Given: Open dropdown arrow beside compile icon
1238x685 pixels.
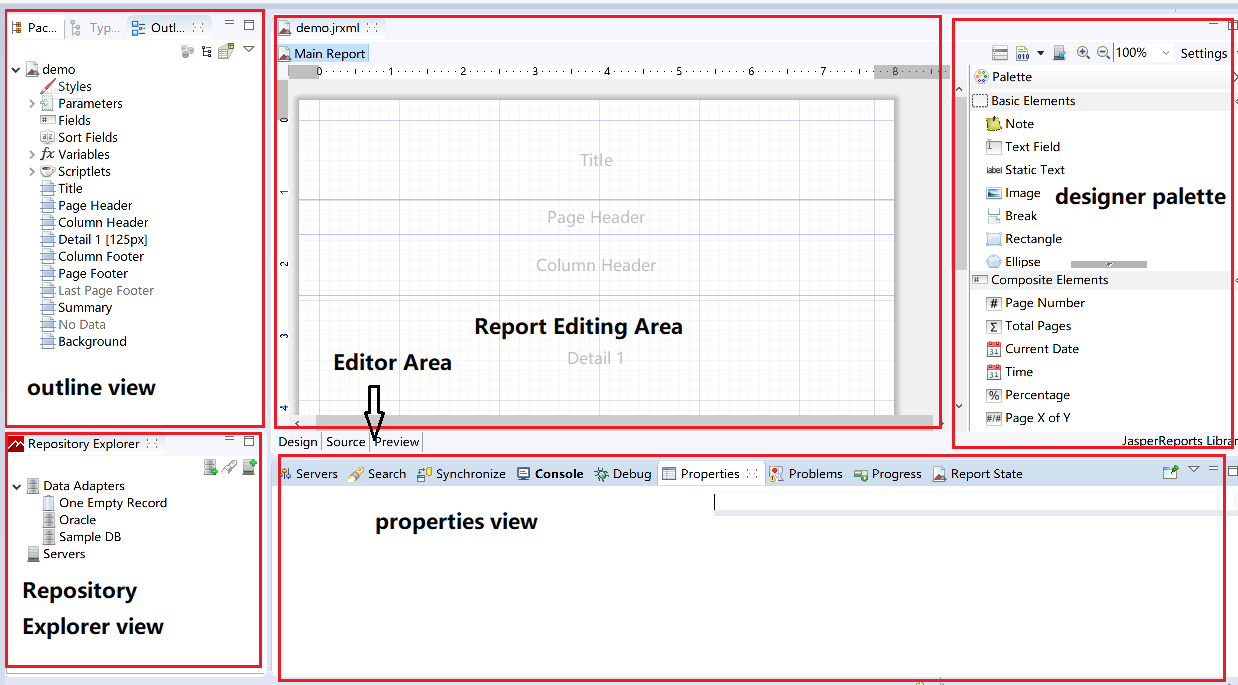Looking at the screenshot, I should click(1040, 53).
